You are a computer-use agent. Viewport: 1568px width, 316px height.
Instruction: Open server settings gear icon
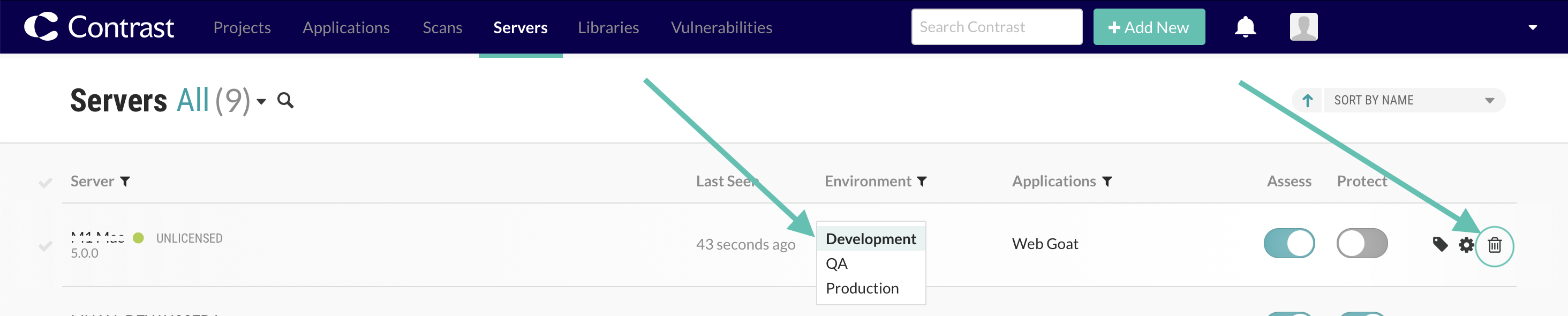click(1466, 245)
